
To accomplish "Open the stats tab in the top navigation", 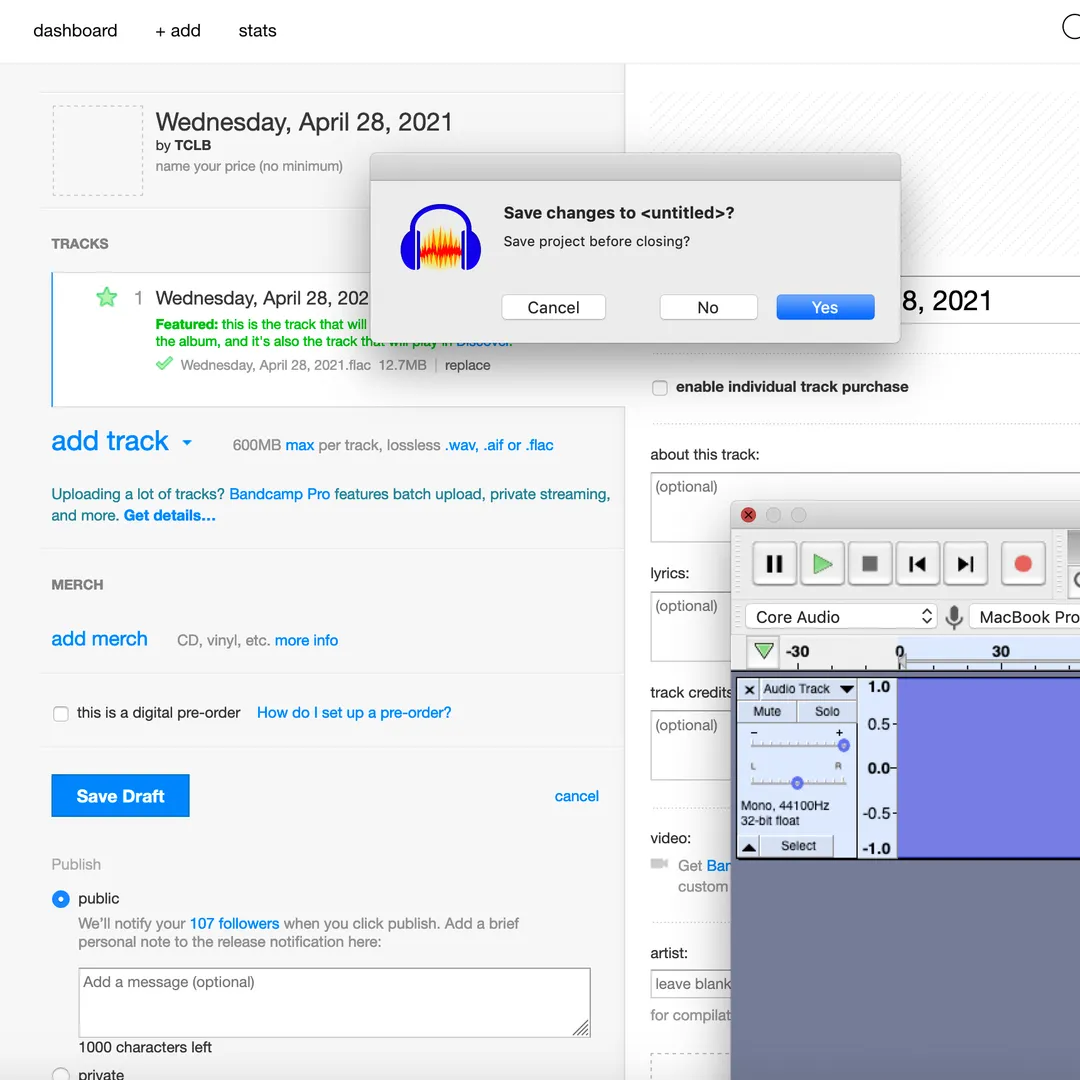I will point(257,31).
